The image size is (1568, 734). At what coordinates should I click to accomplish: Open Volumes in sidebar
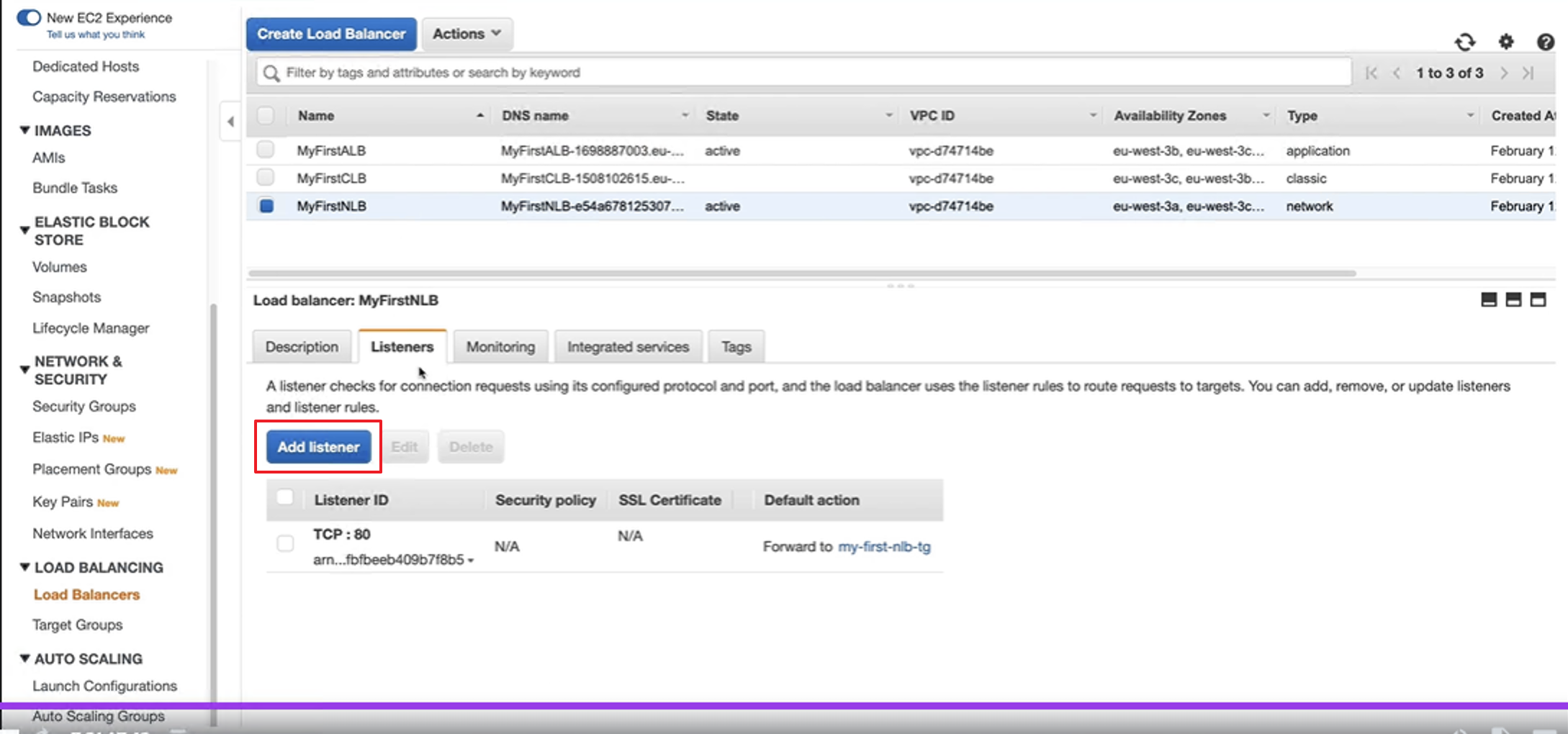tap(60, 267)
